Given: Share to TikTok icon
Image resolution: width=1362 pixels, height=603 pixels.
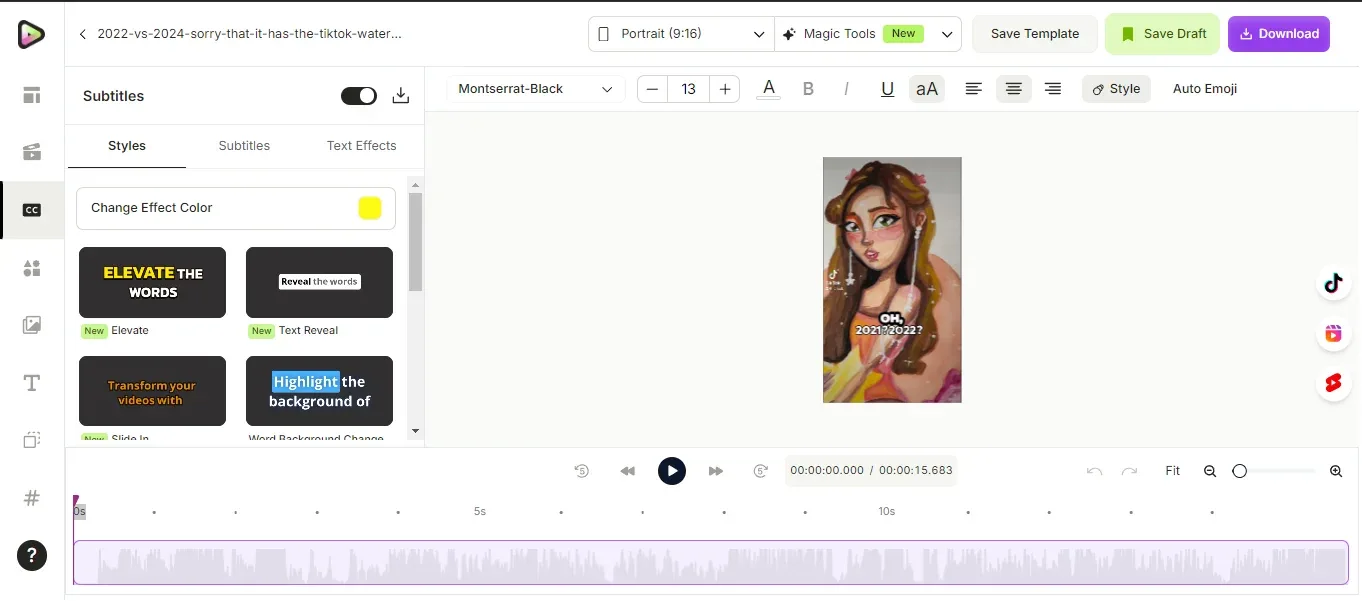Looking at the screenshot, I should 1333,284.
